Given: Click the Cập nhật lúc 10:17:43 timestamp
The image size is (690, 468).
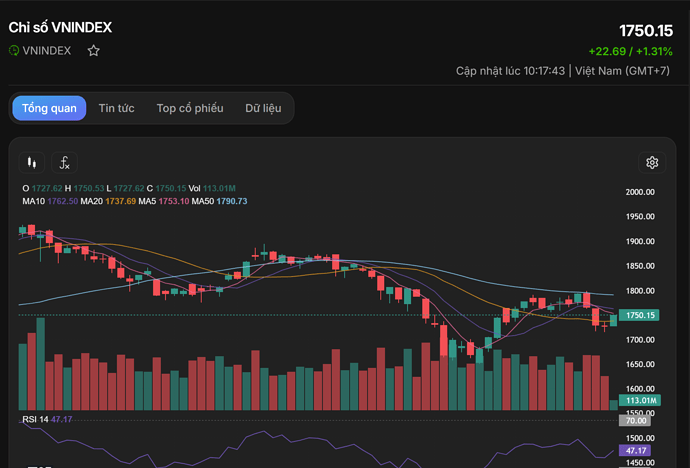Looking at the screenshot, I should (x=510, y=71).
